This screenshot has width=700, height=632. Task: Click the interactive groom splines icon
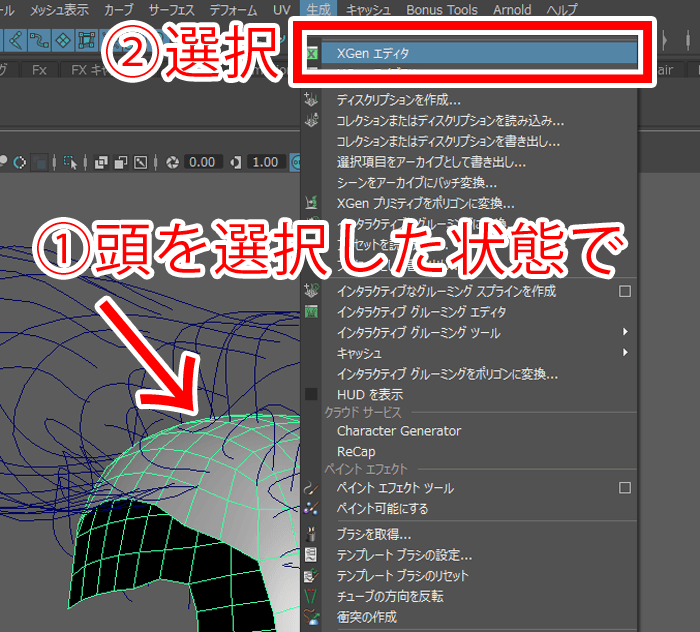[311, 291]
